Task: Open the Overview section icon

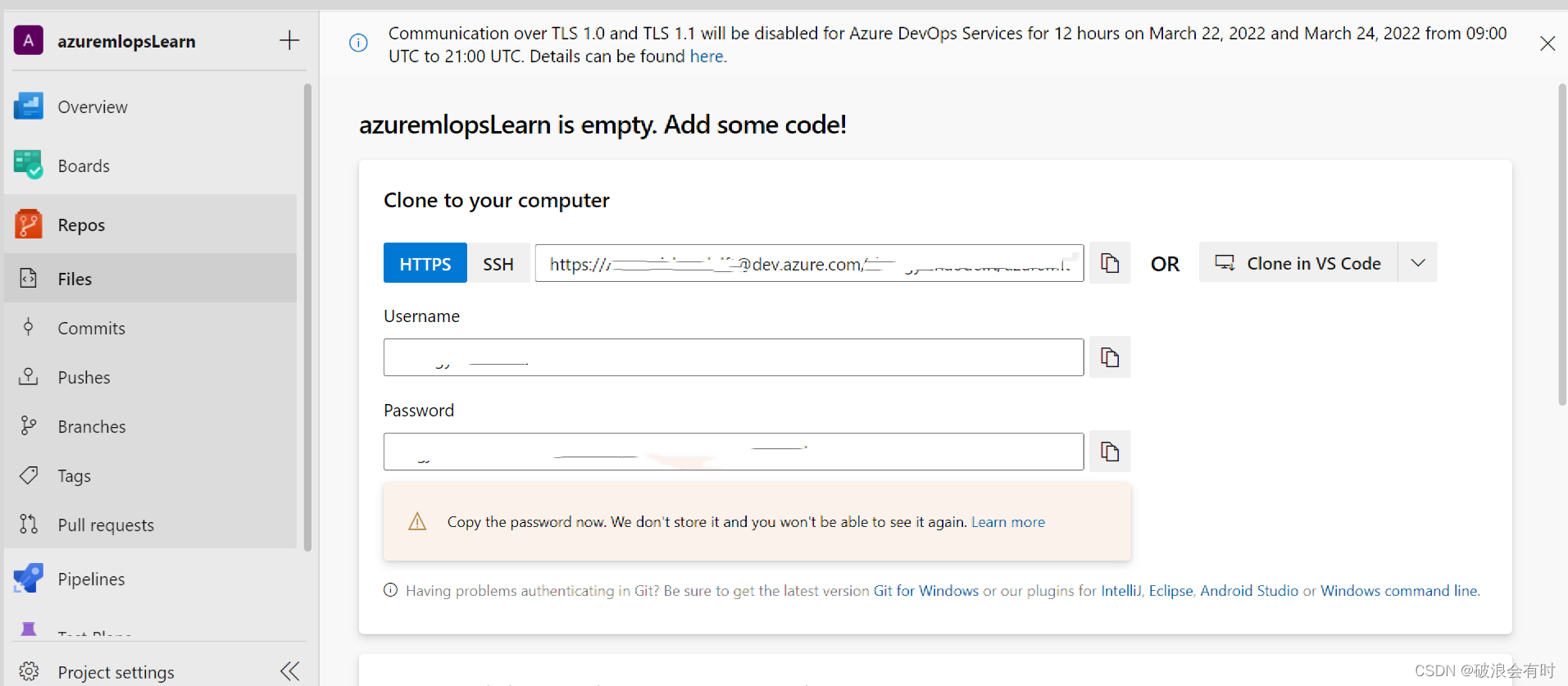Action: pyautogui.click(x=29, y=107)
